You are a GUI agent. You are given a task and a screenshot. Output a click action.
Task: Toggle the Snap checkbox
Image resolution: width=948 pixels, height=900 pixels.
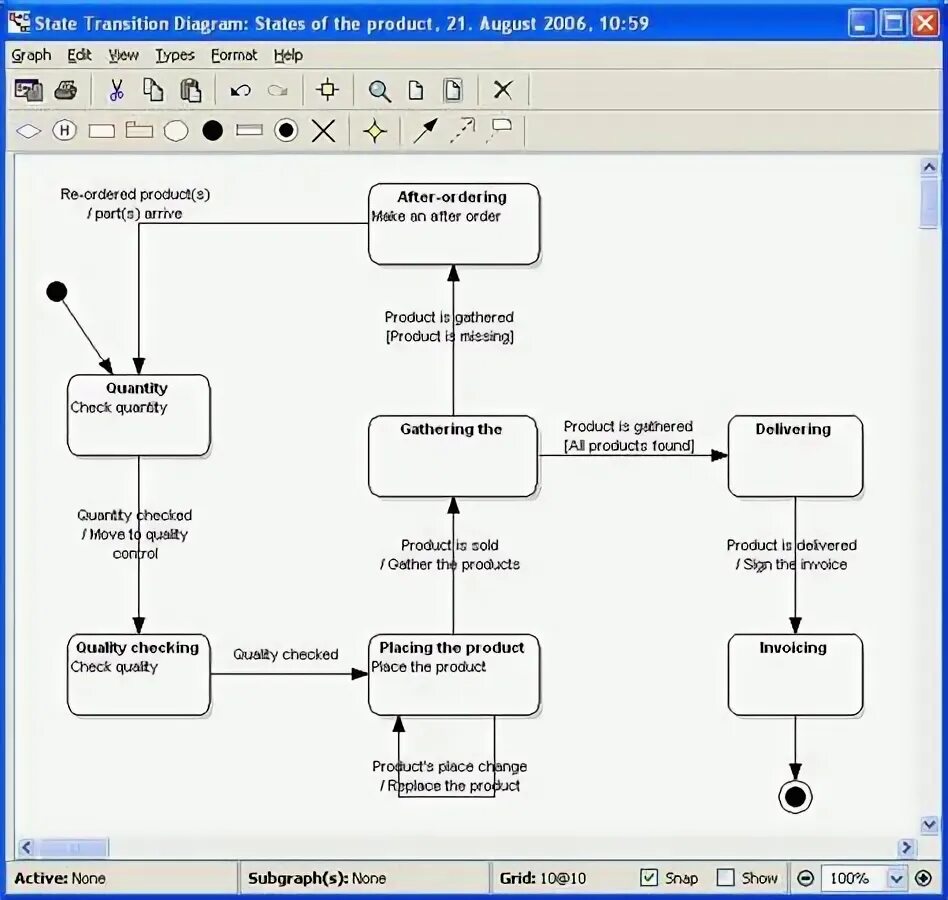click(x=649, y=878)
